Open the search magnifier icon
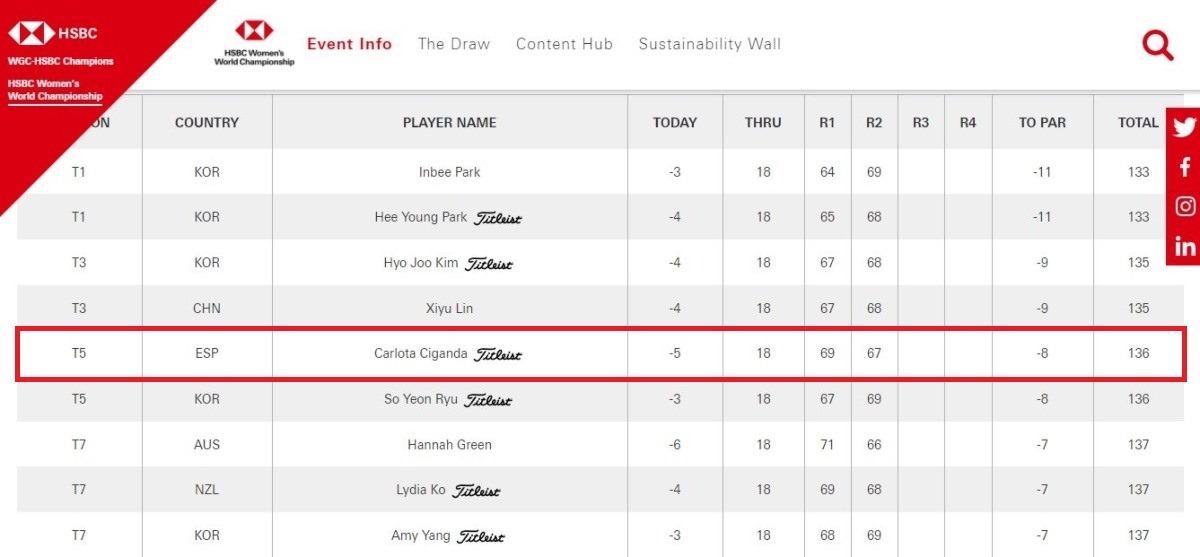 tap(1158, 45)
